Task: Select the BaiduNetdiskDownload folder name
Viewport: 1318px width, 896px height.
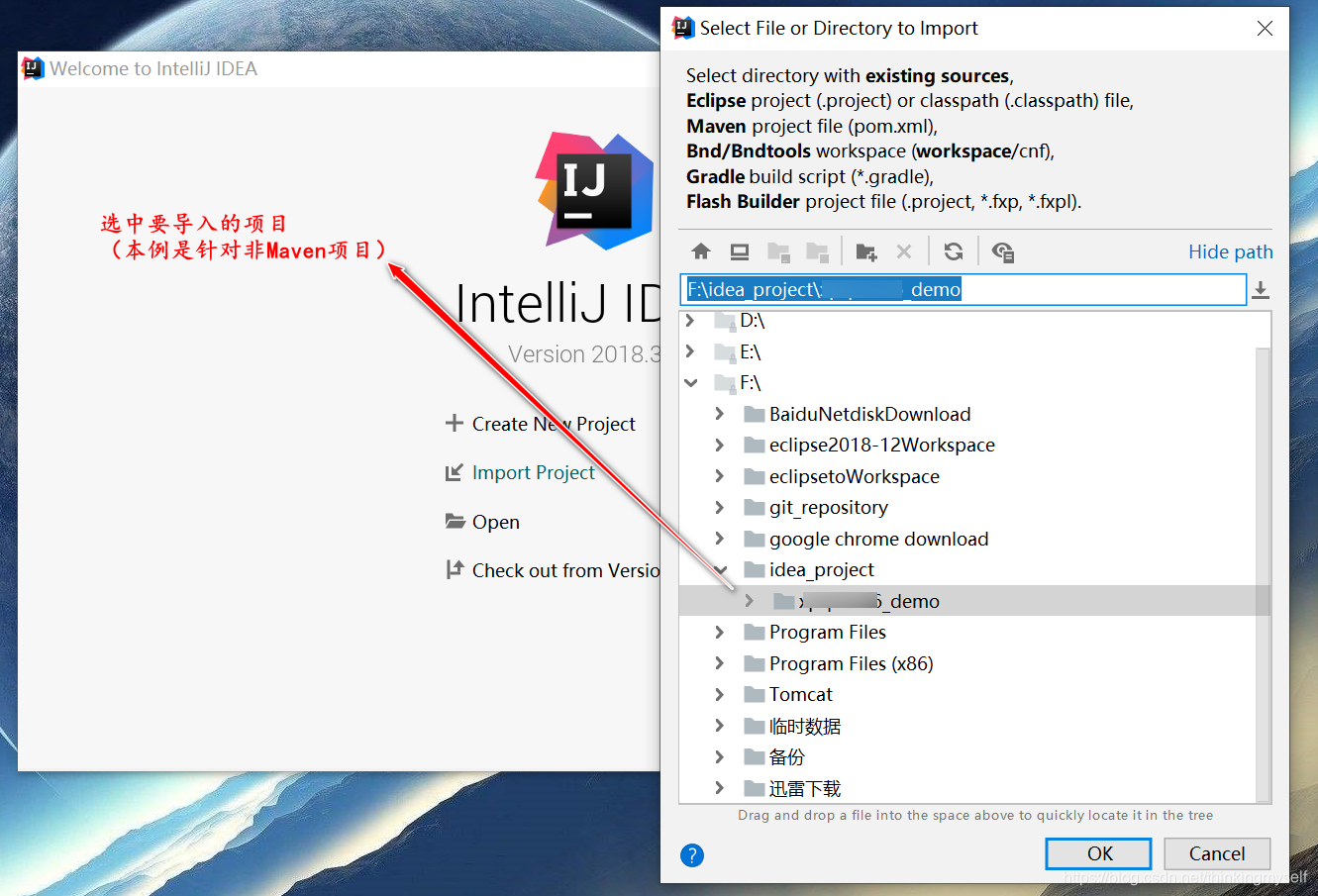Action: [x=869, y=414]
